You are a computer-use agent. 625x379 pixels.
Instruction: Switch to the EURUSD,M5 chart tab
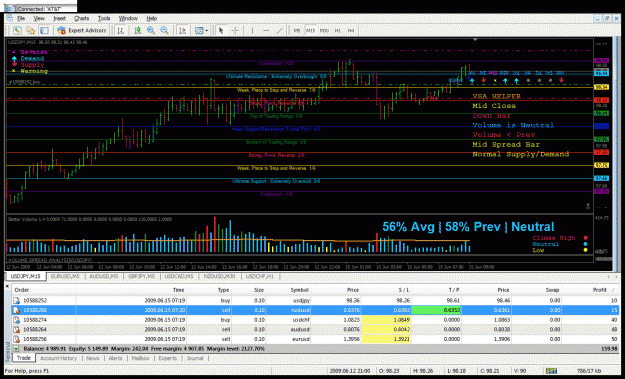click(65, 276)
